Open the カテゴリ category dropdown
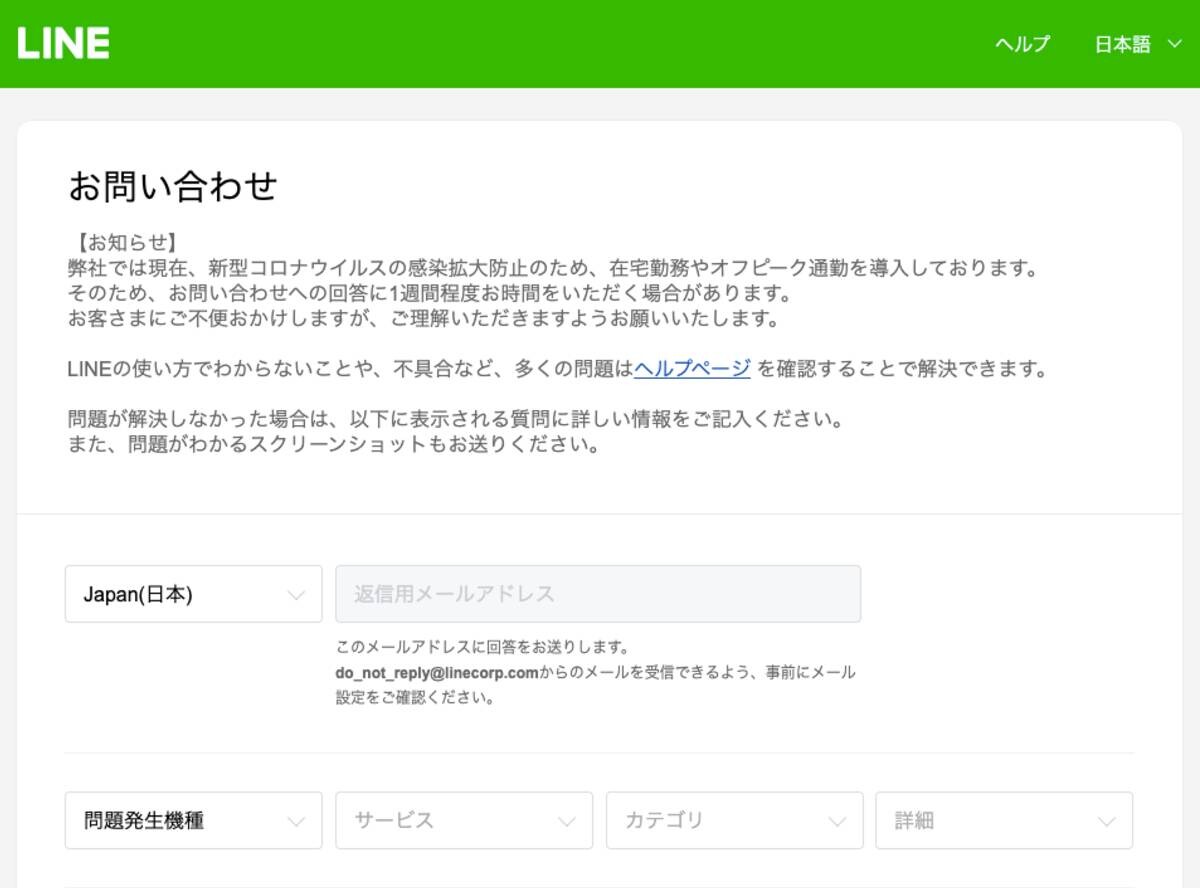The image size is (1200, 888). pos(734,820)
